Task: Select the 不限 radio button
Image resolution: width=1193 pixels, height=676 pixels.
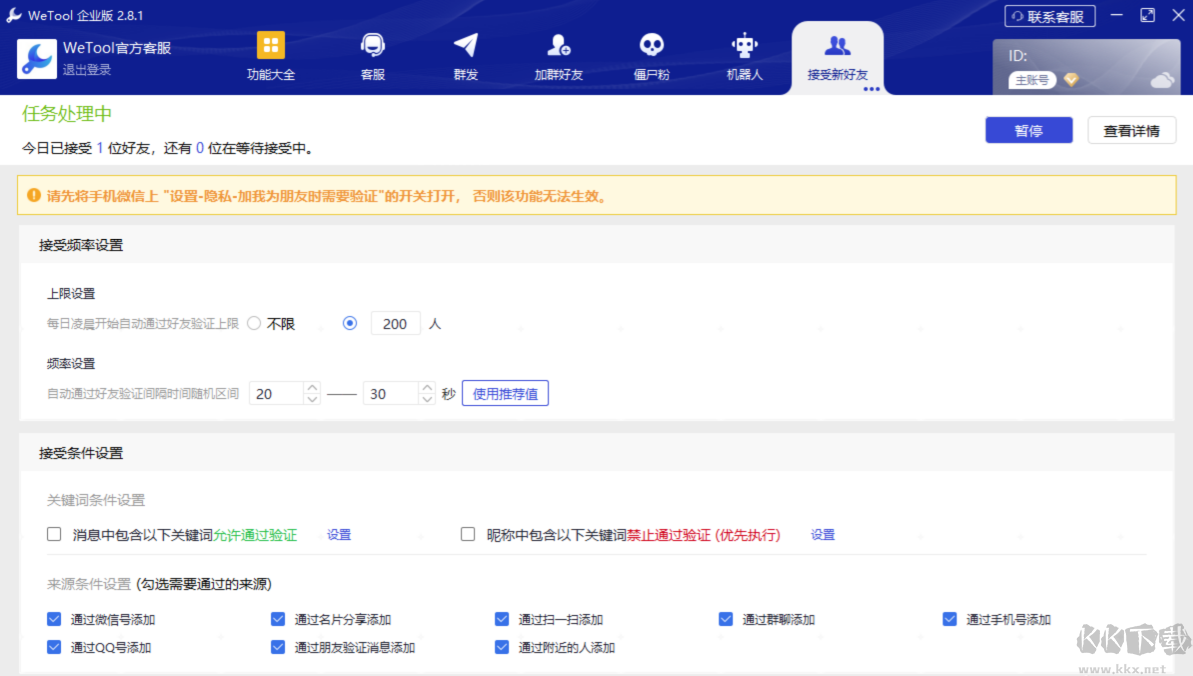Action: [254, 322]
